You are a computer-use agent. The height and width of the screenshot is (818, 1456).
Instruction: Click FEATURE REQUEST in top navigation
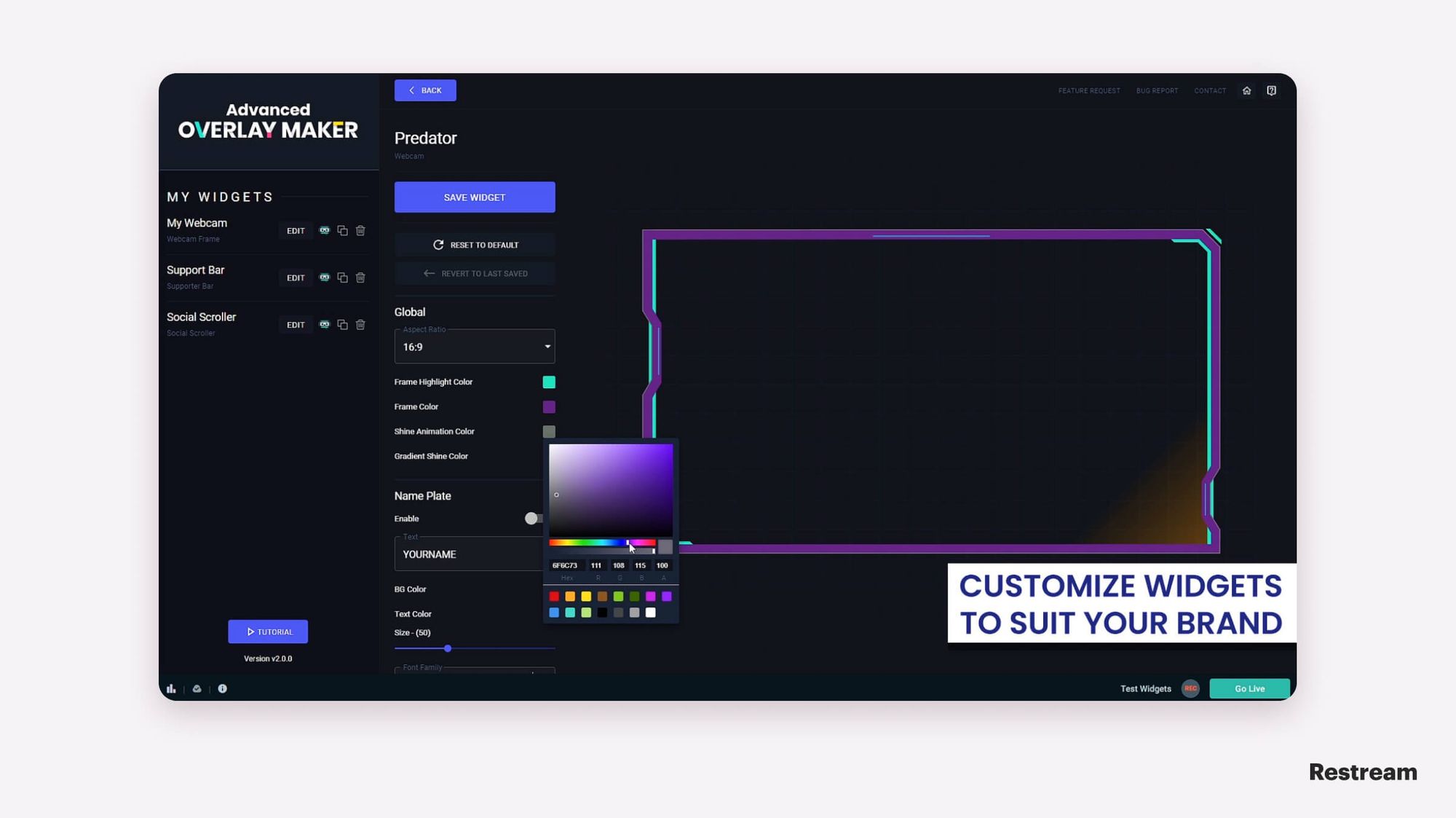click(x=1089, y=90)
